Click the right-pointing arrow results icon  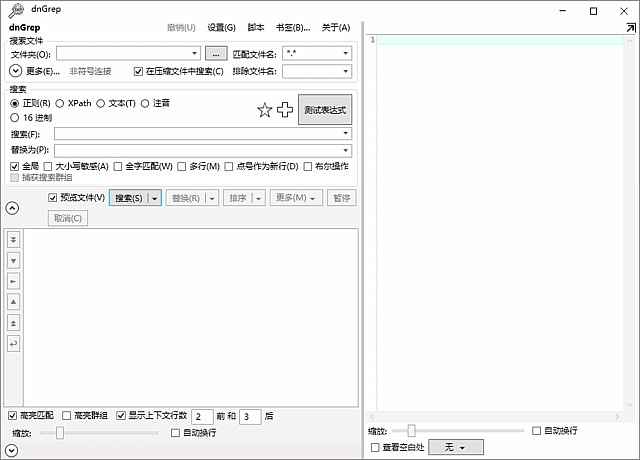(13, 281)
